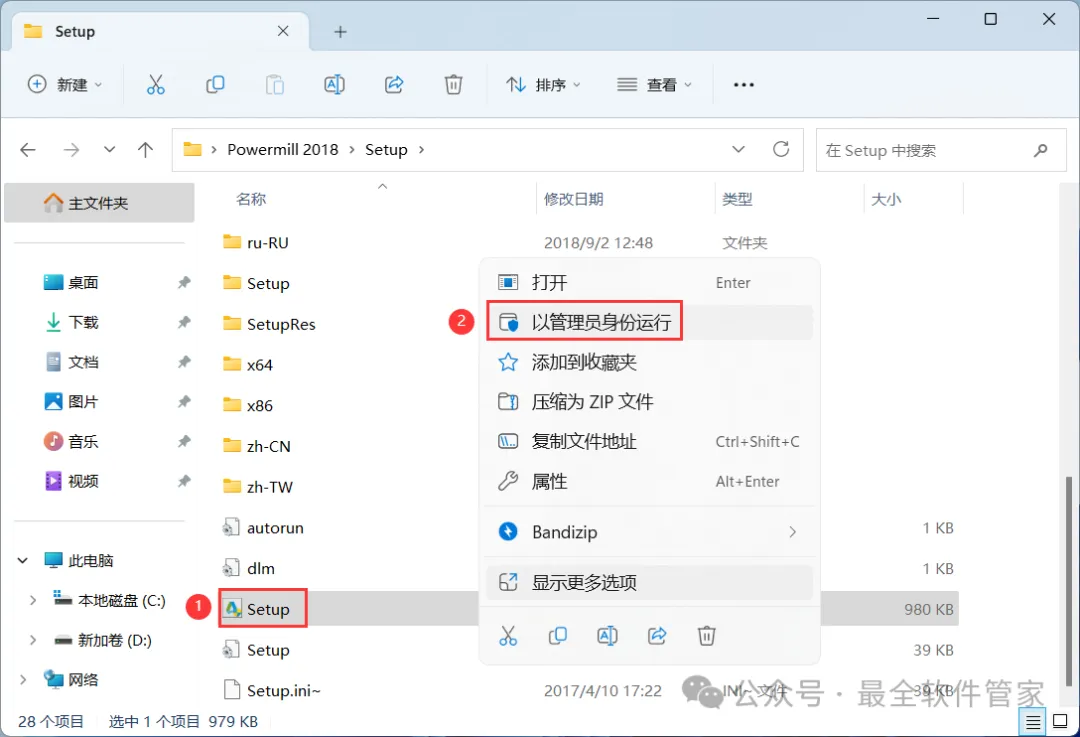Image resolution: width=1080 pixels, height=737 pixels.
Task: Click 显示更多选项 menu entry
Action: point(650,583)
